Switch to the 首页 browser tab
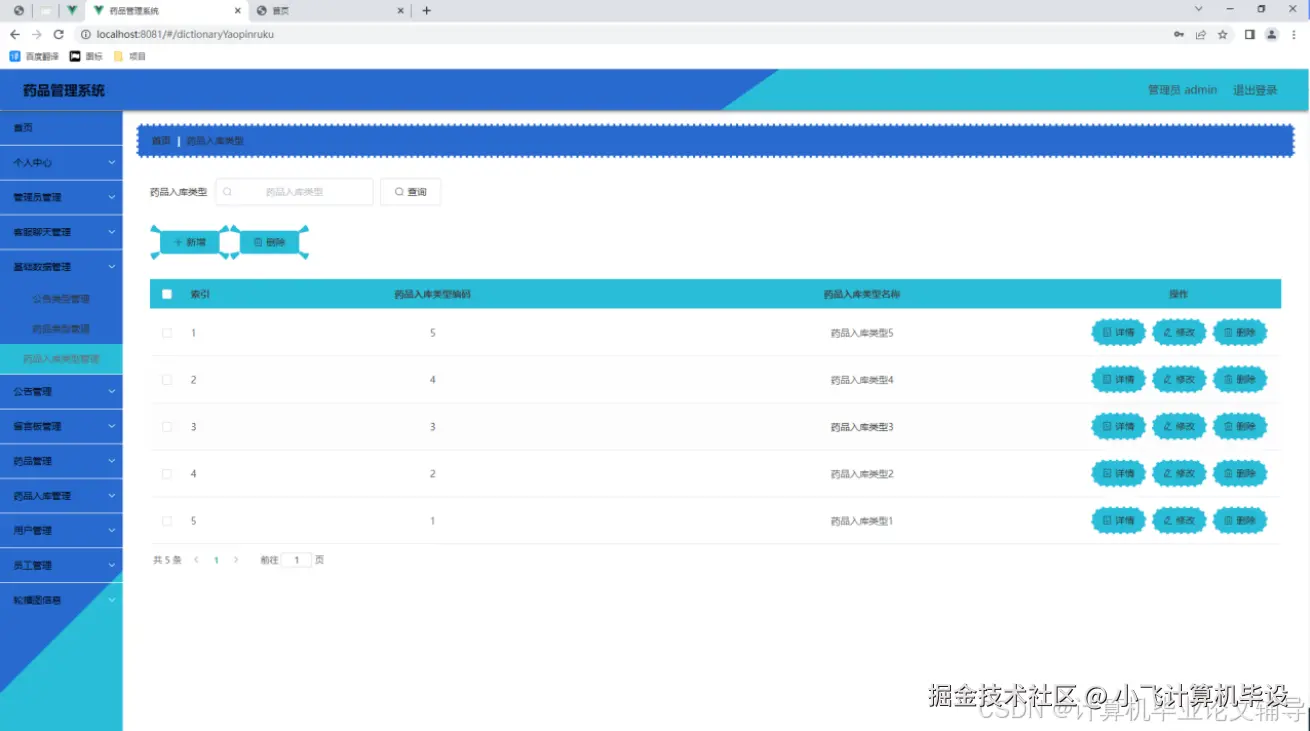The width and height of the screenshot is (1310, 731). tap(330, 10)
